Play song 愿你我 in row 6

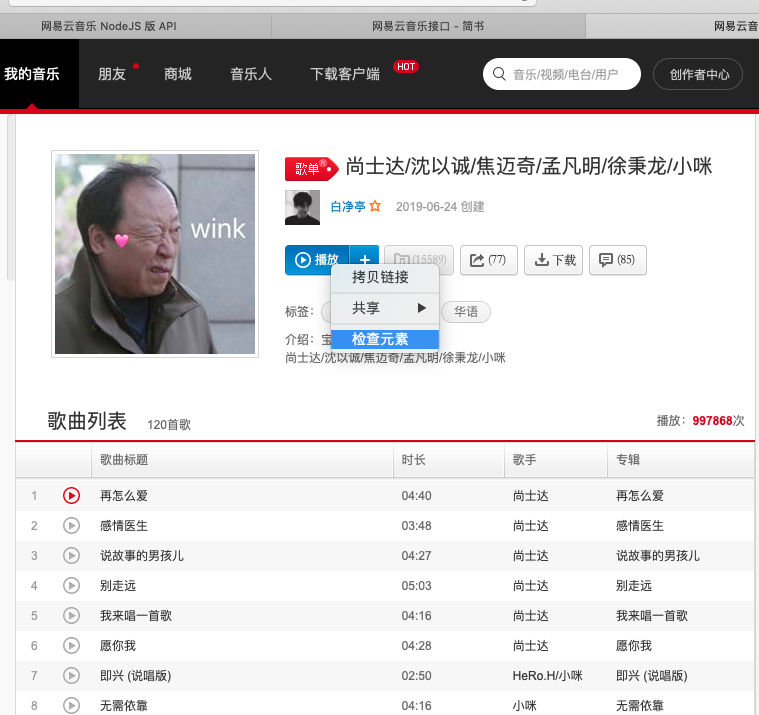tap(71, 646)
